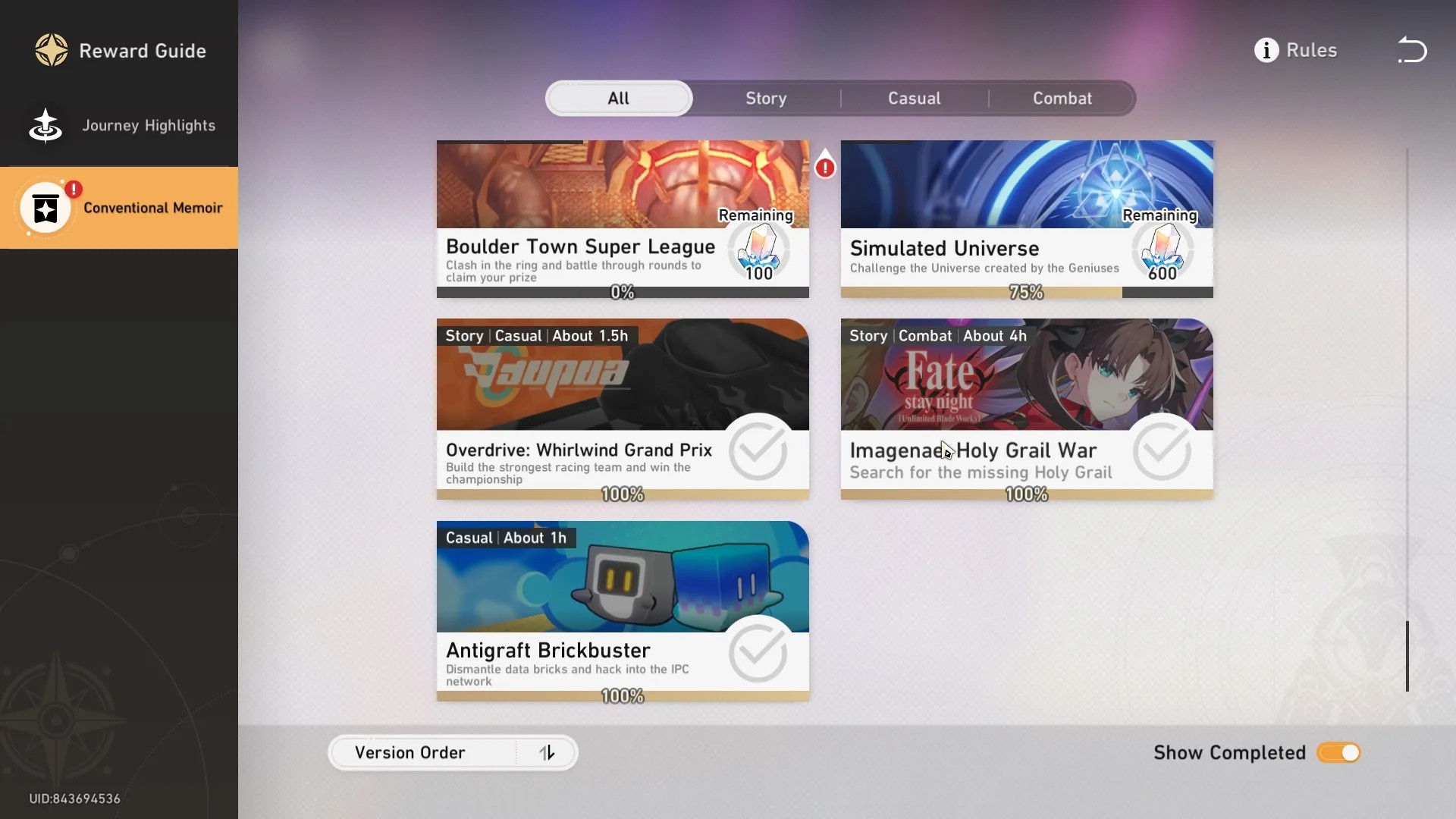1456x819 pixels.
Task: Click Antigraft Brickbuster completed checkmark
Action: (x=758, y=653)
